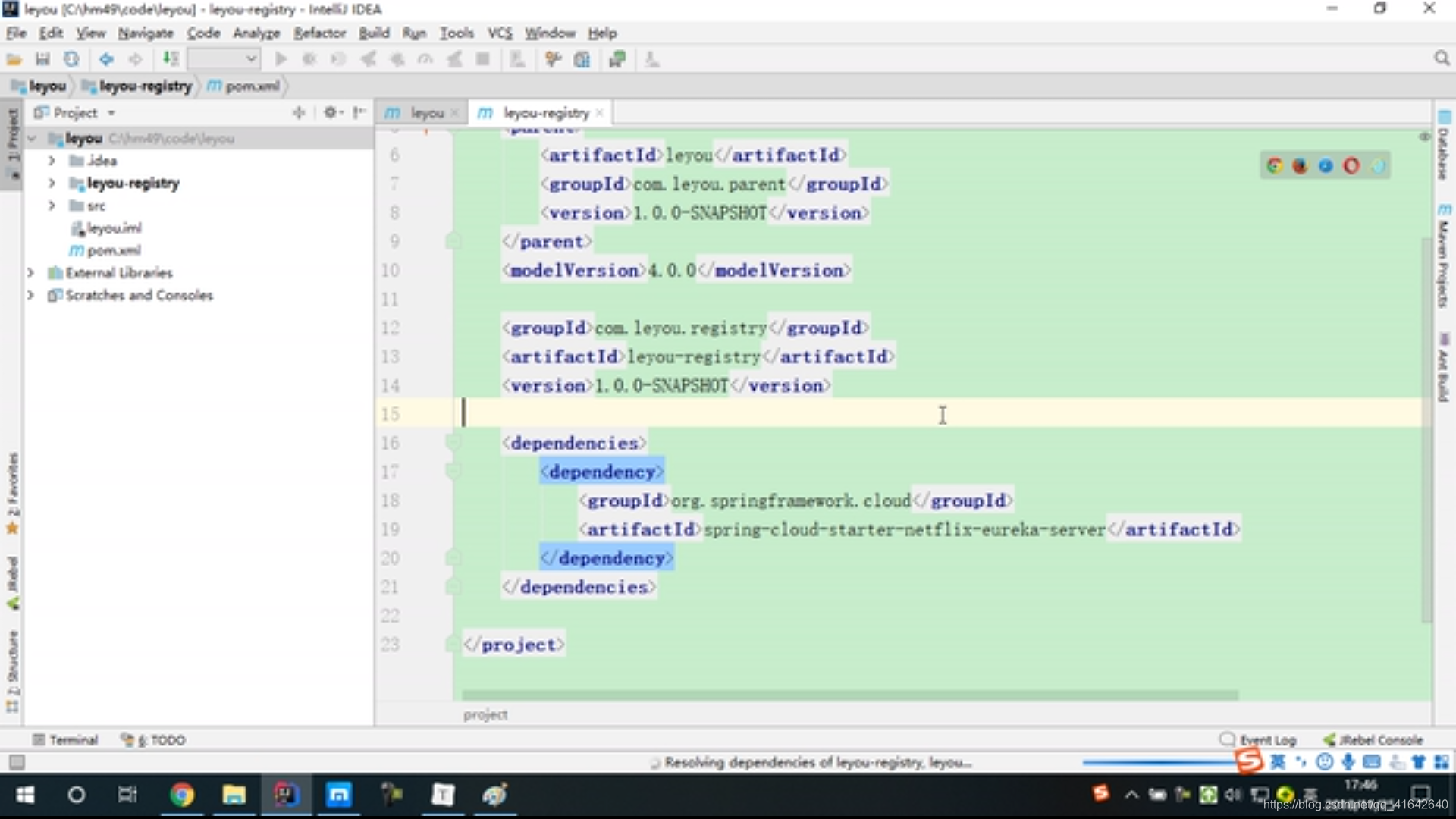Image resolution: width=1456 pixels, height=819 pixels.
Task: Open Windows Start menu
Action: coord(25,795)
